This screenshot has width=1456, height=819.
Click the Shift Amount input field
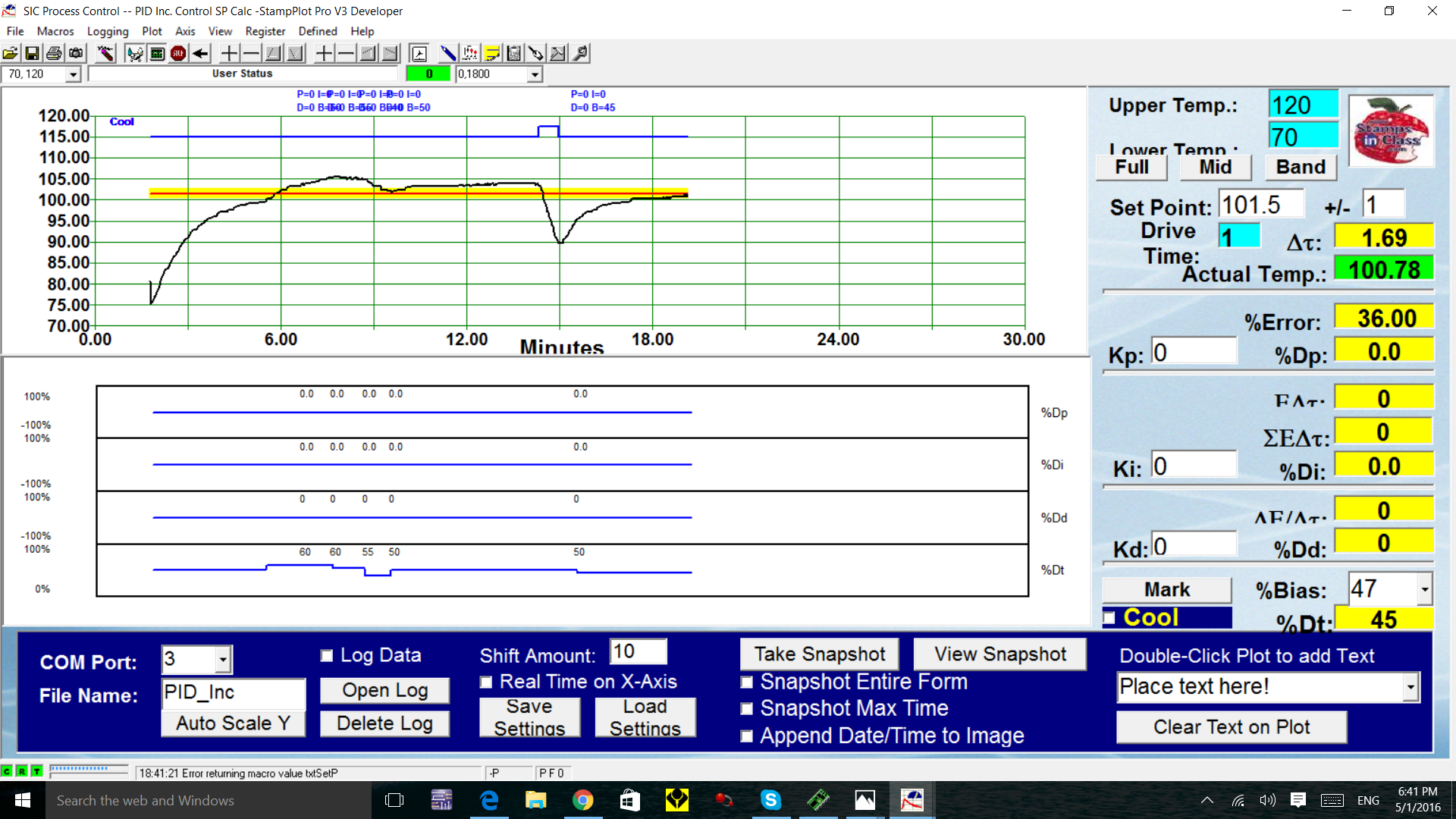[639, 652]
